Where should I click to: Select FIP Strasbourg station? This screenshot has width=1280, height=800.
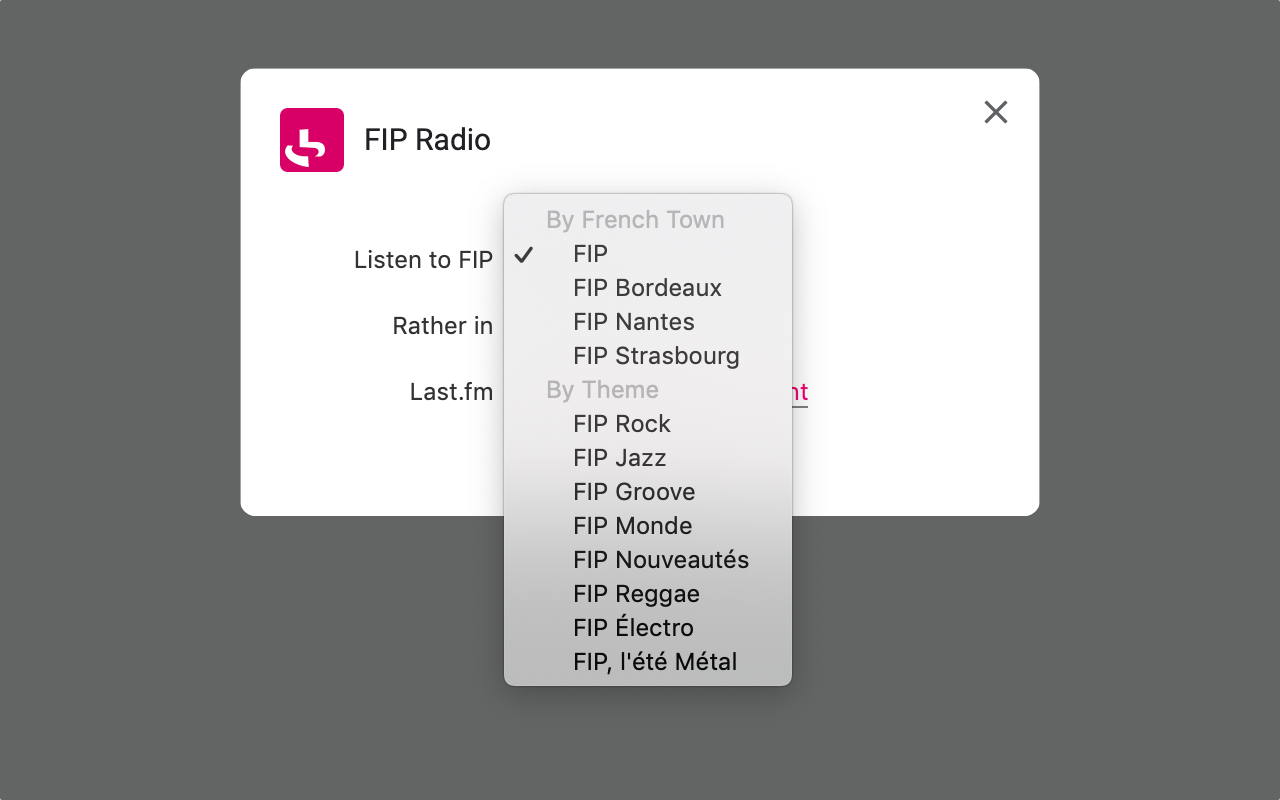tap(656, 356)
